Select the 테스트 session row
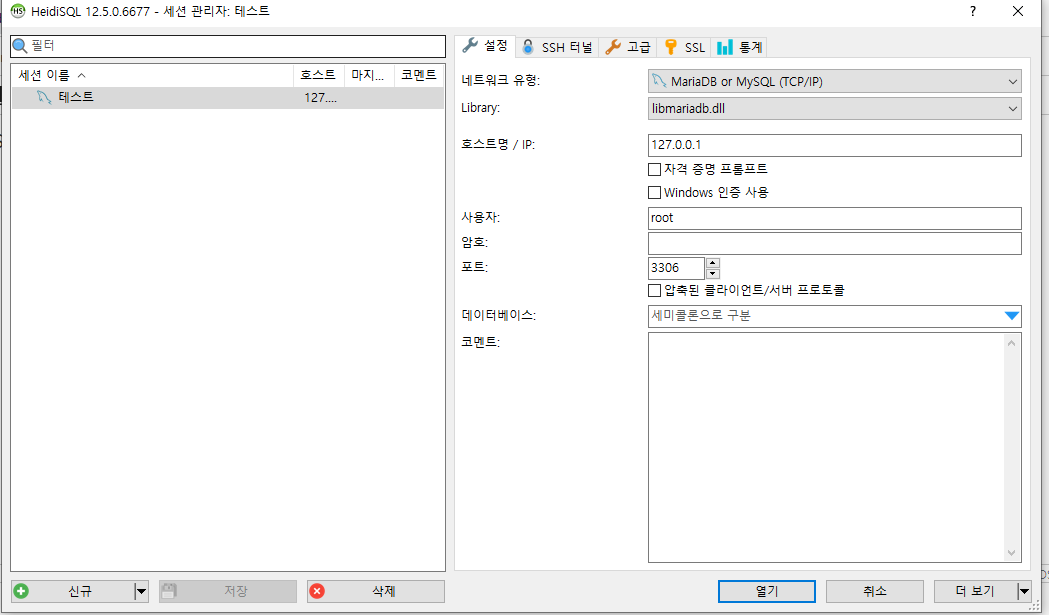This screenshot has height=615, width=1049. 227,98
